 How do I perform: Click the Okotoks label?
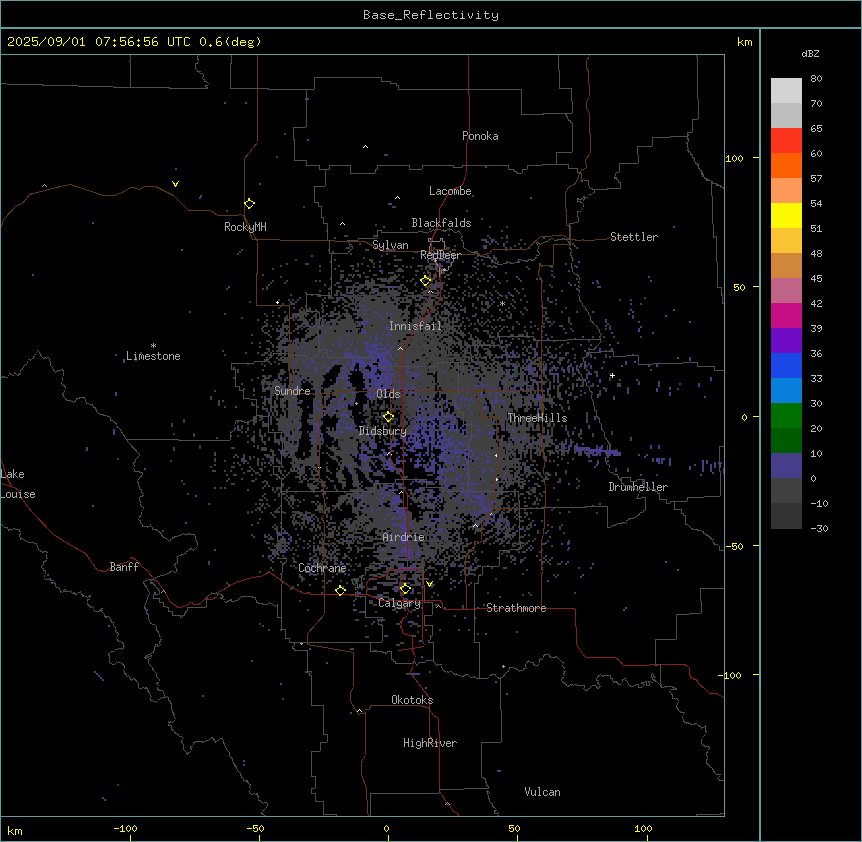pos(412,700)
